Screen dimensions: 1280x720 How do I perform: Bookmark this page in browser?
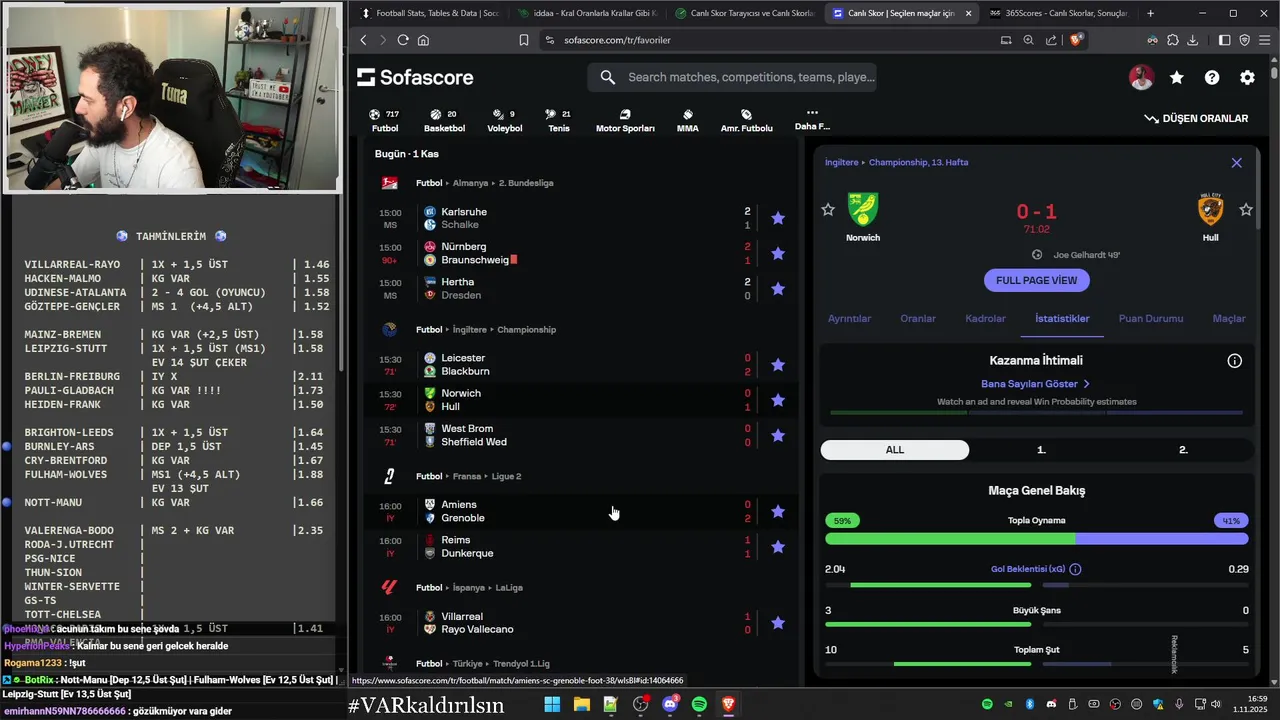[524, 40]
